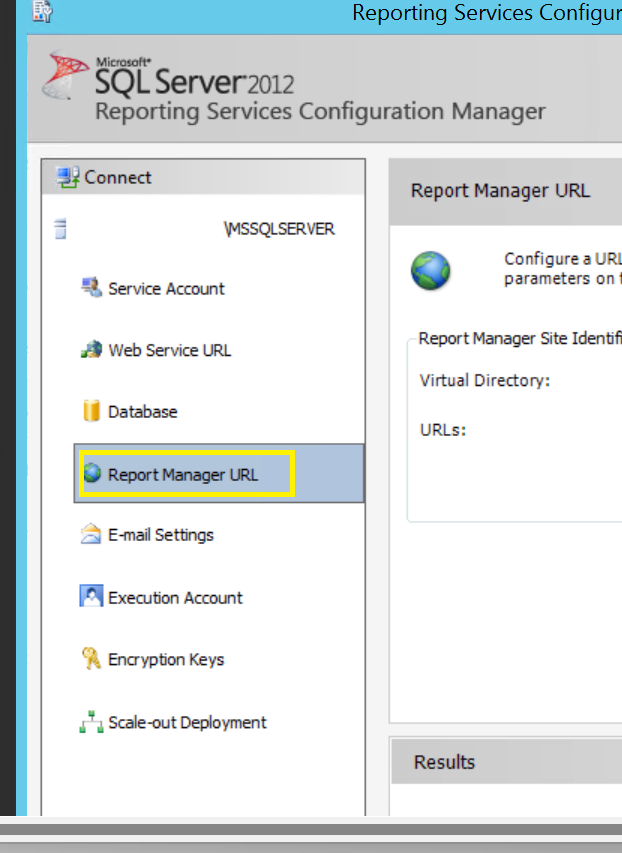Select the Report Manager URL globe icon
622x853 pixels.
click(94, 472)
